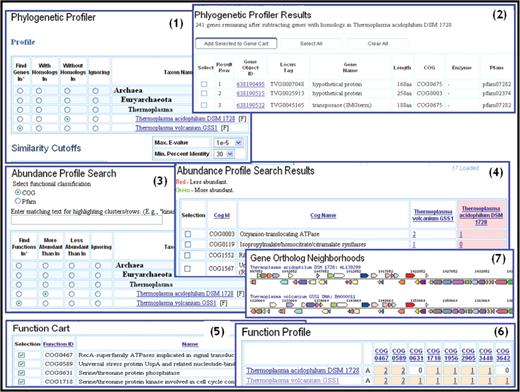Click the red gene arrow in Thermoplasma acidophilum neighborhood
520x392 pixels.
tap(410, 276)
